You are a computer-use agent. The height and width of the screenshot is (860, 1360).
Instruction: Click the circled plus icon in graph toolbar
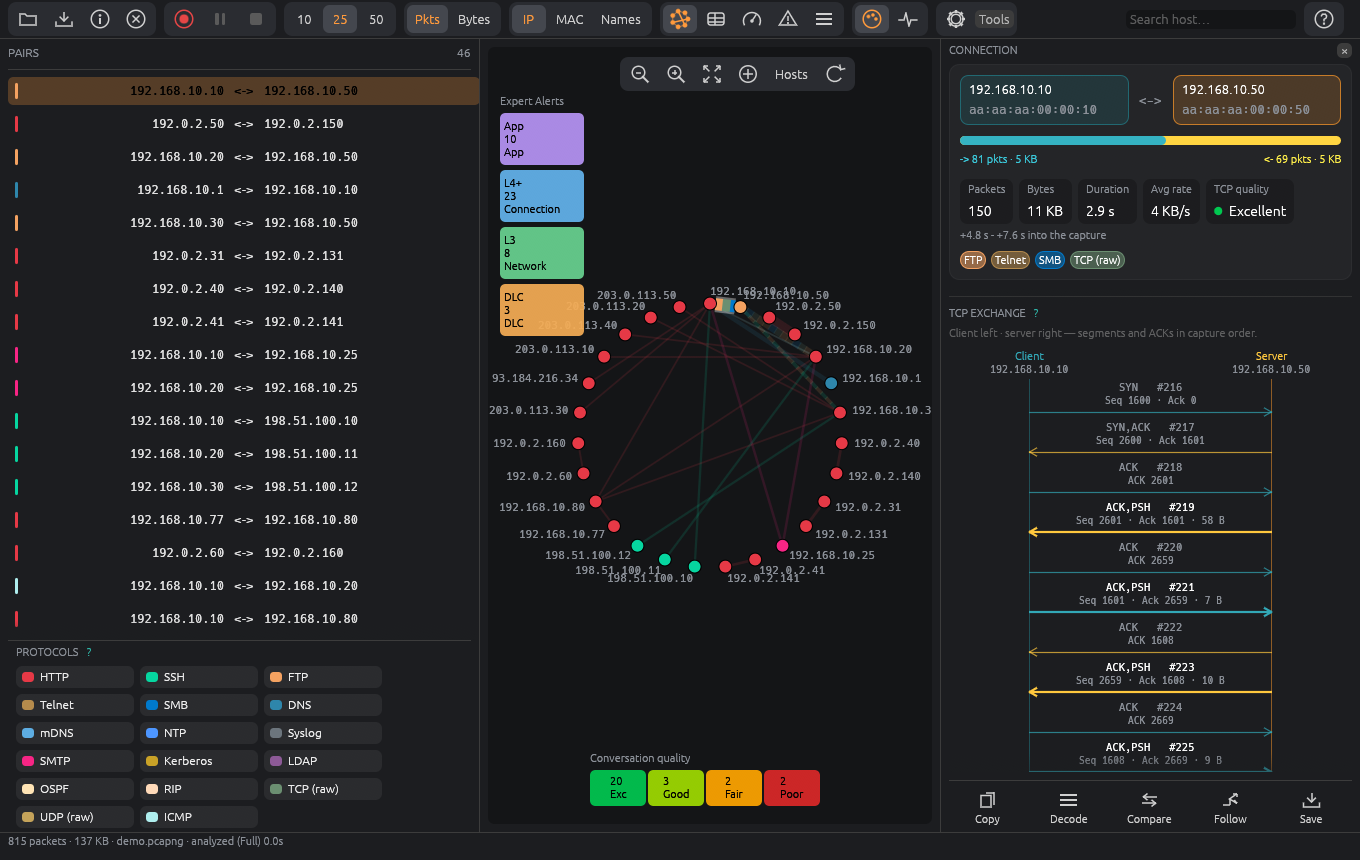coord(748,74)
